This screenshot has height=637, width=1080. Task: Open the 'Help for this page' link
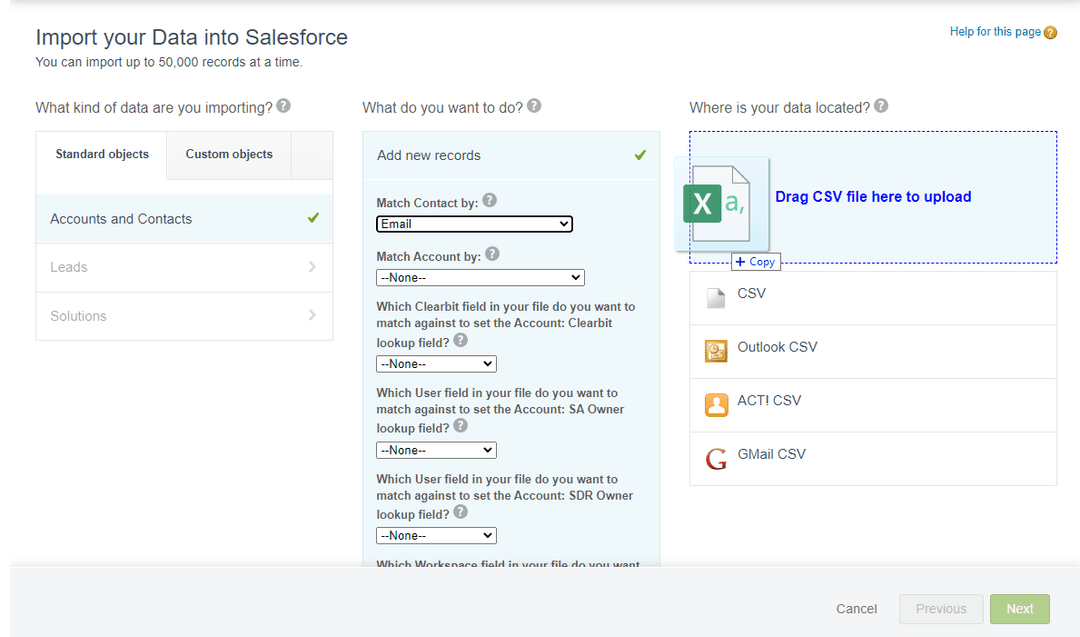tap(995, 31)
